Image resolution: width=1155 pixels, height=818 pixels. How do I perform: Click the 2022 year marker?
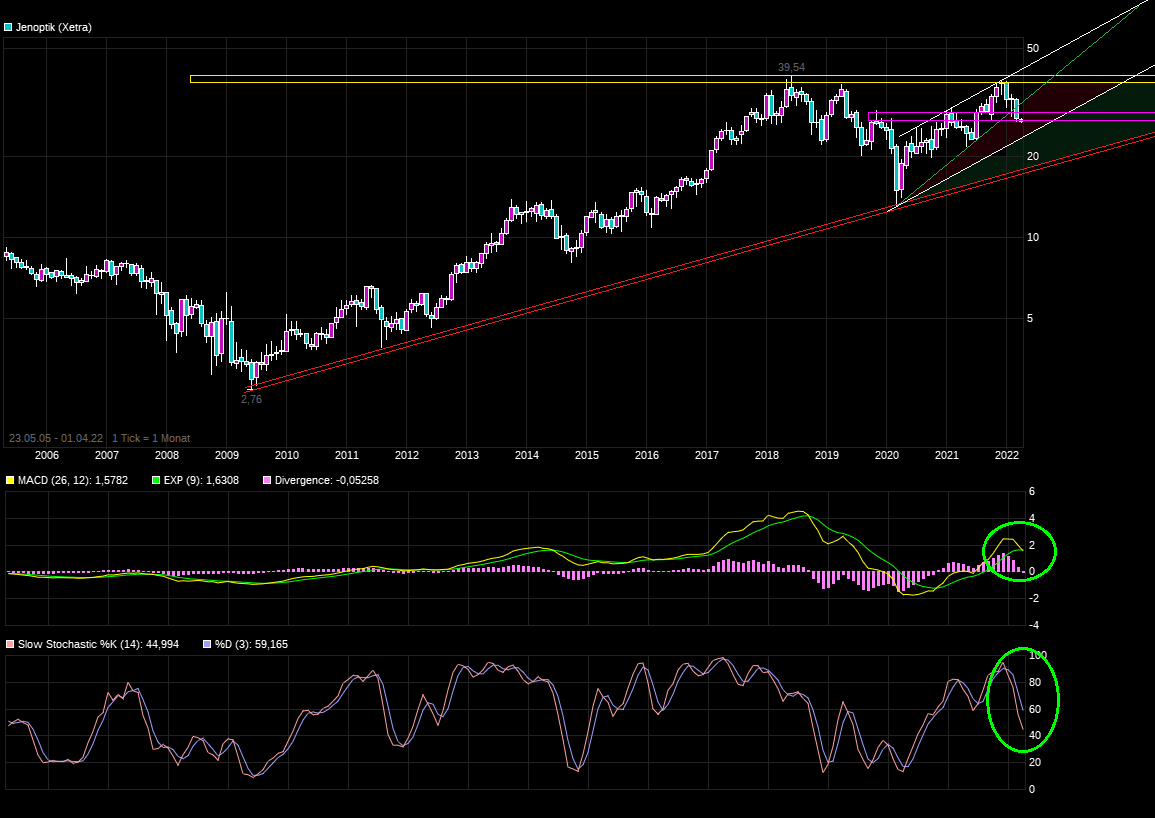click(x=1006, y=455)
